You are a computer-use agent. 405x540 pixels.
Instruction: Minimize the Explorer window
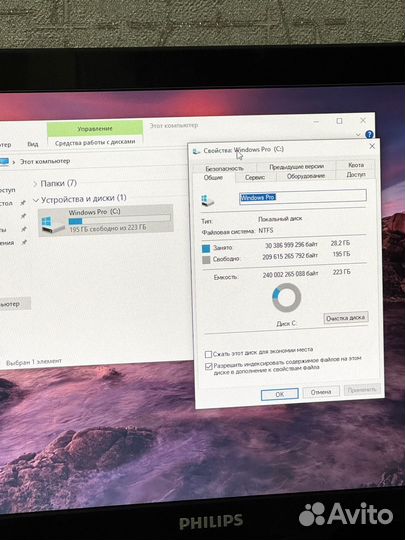click(316, 122)
